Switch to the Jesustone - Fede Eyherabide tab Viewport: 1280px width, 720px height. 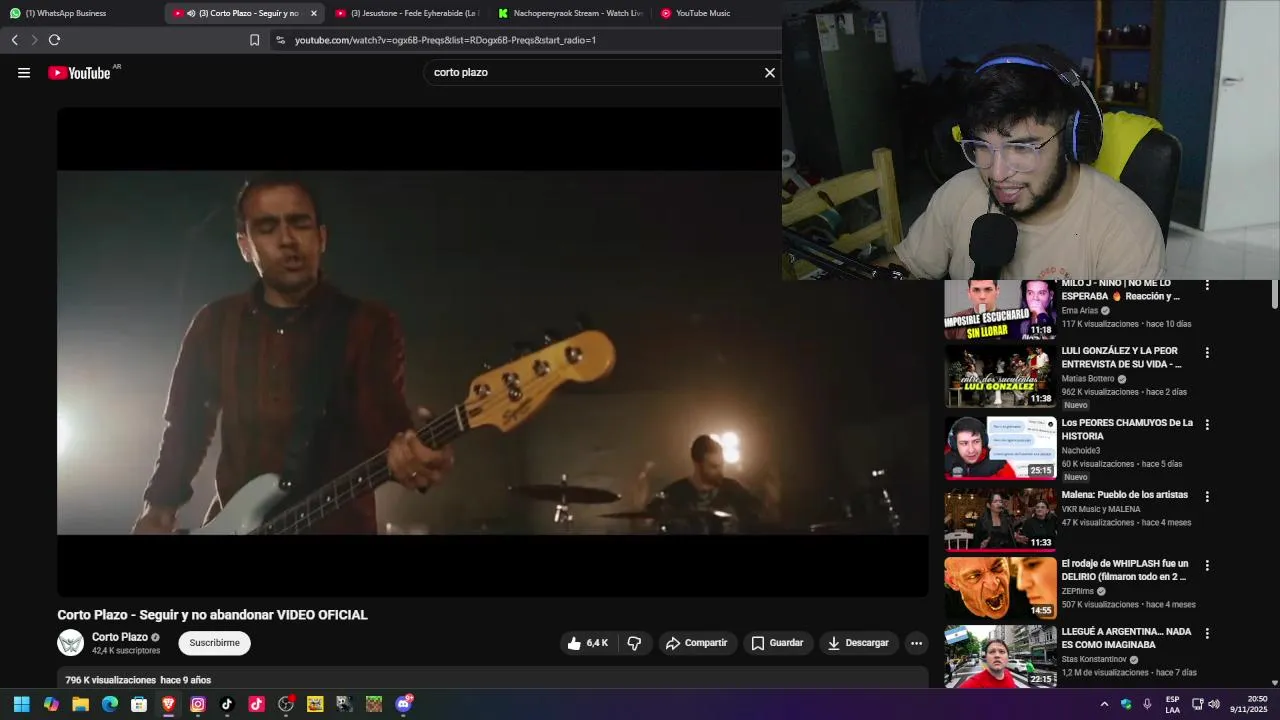[407, 13]
